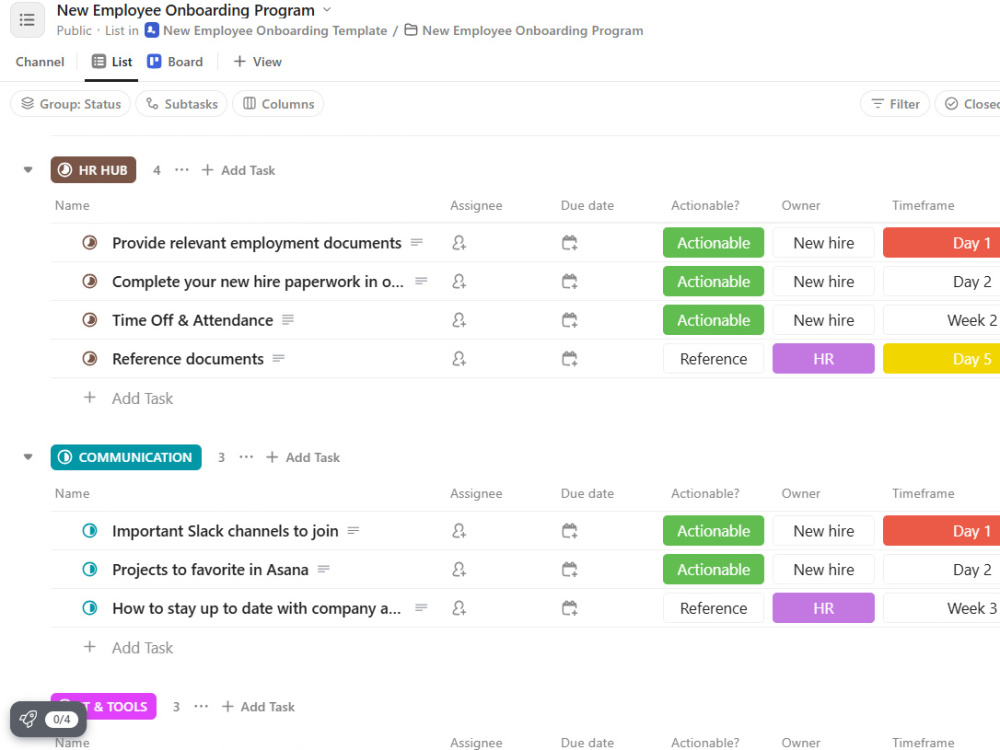Viewport: 1000px width, 750px height.
Task: Assign someone to Complete your new hire paperwork
Action: (x=459, y=281)
